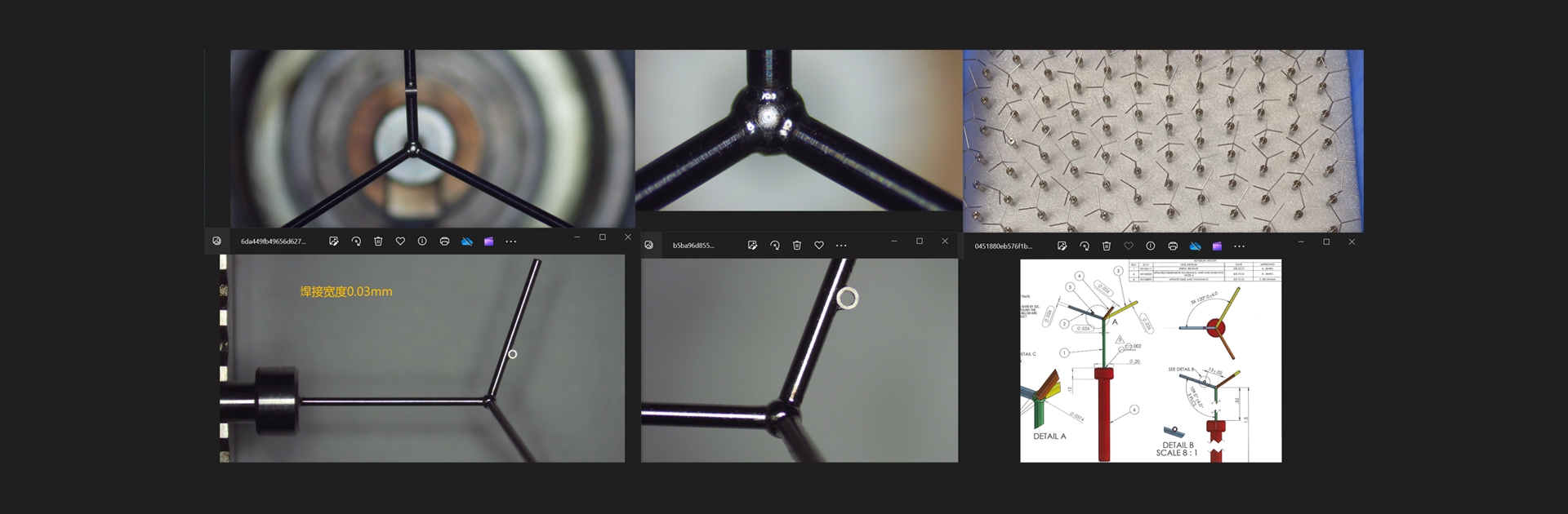
Task: Show file info for 0451880eb576 photo
Action: pos(1151,246)
